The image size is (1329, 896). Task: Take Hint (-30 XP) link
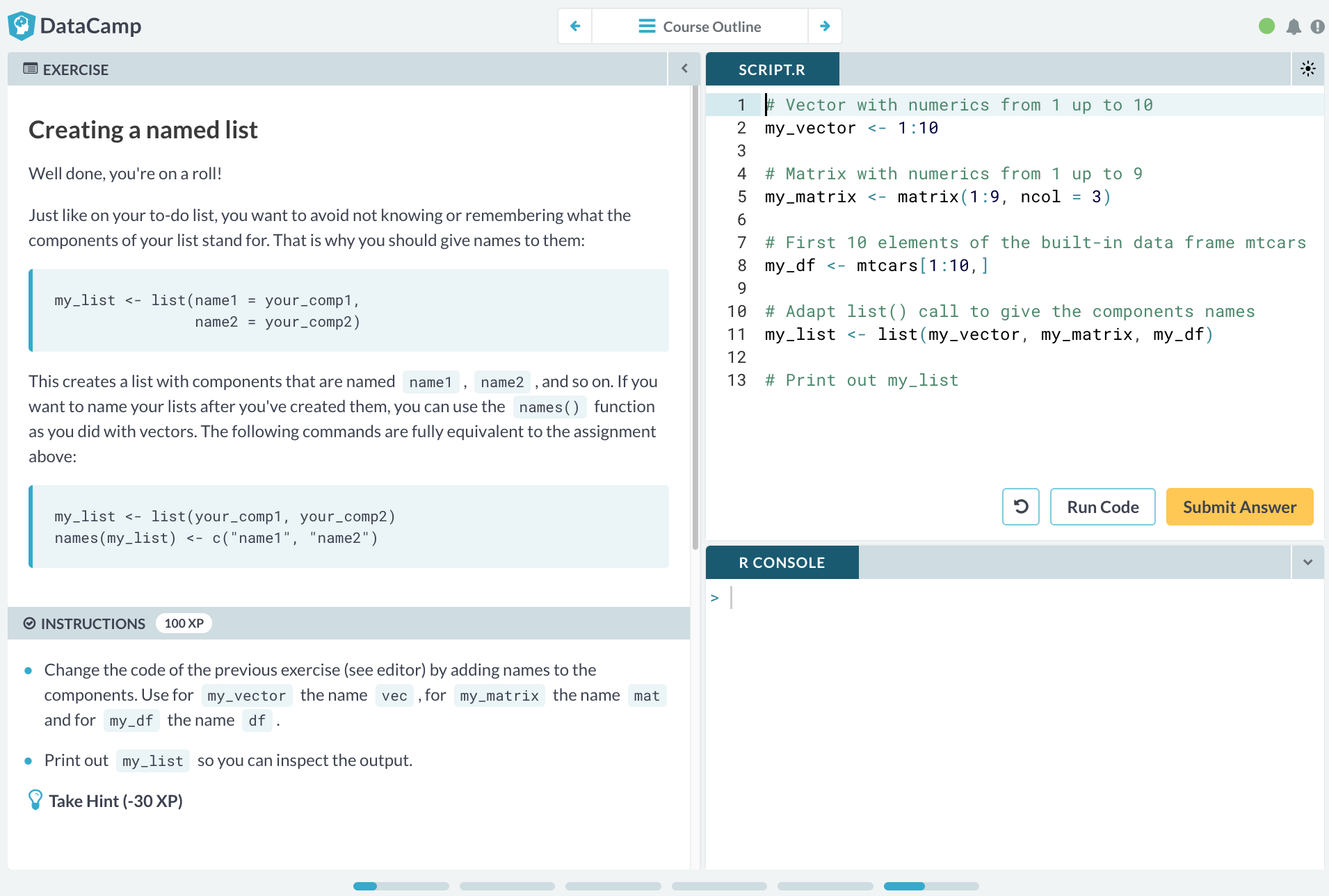pos(115,801)
